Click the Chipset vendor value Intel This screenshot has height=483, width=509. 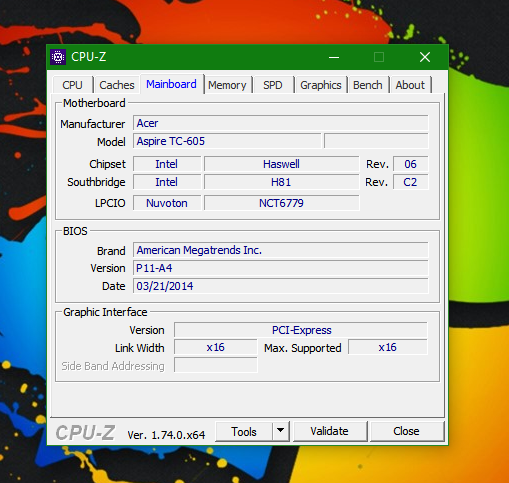[167, 164]
